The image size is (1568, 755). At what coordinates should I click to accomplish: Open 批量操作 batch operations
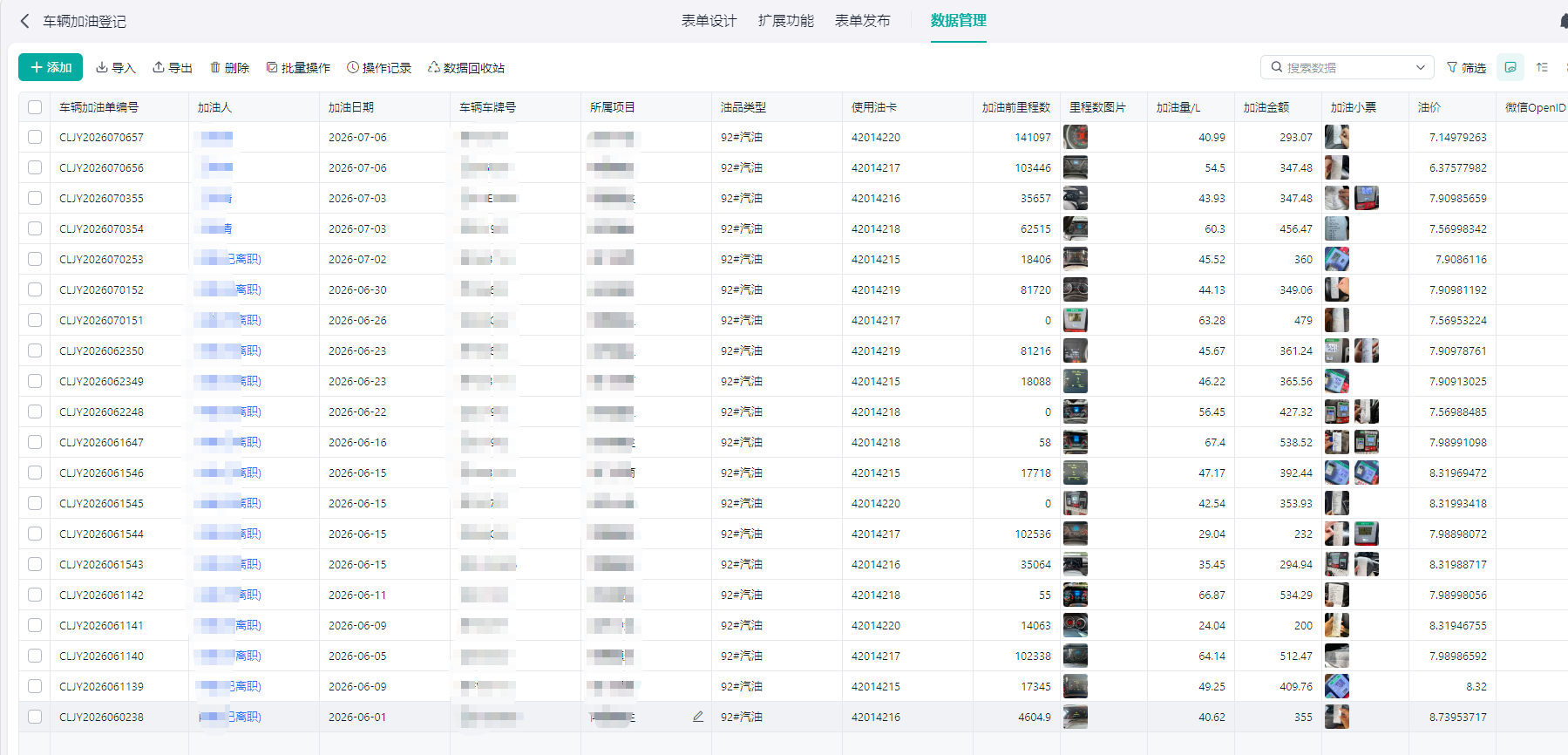tap(298, 67)
